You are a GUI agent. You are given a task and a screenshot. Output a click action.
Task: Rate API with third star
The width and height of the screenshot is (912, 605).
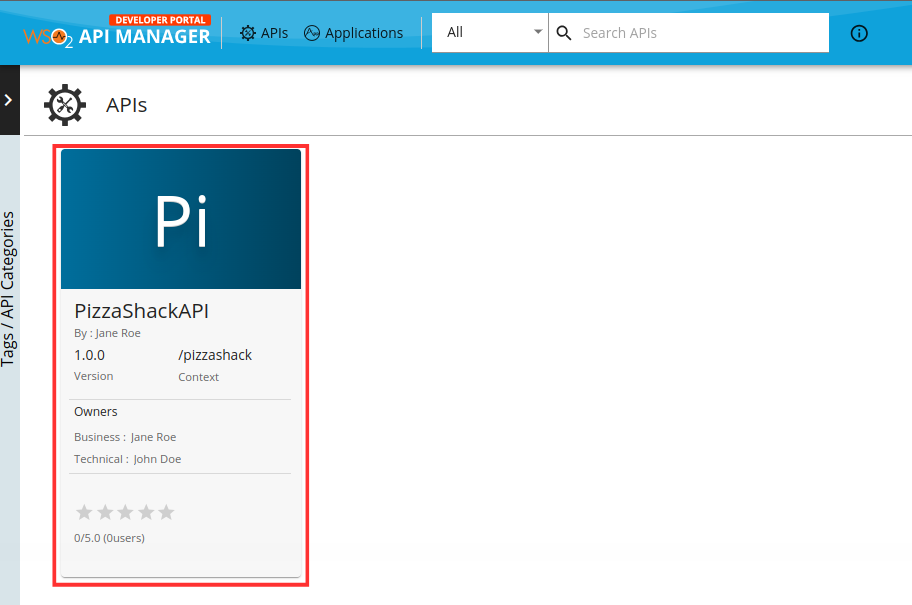pos(126,512)
